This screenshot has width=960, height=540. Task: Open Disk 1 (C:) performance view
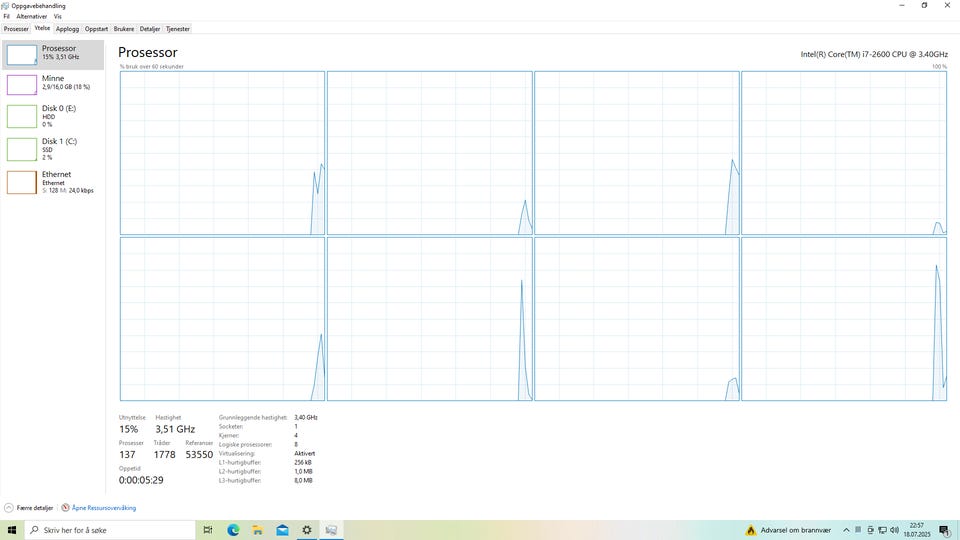point(53,149)
